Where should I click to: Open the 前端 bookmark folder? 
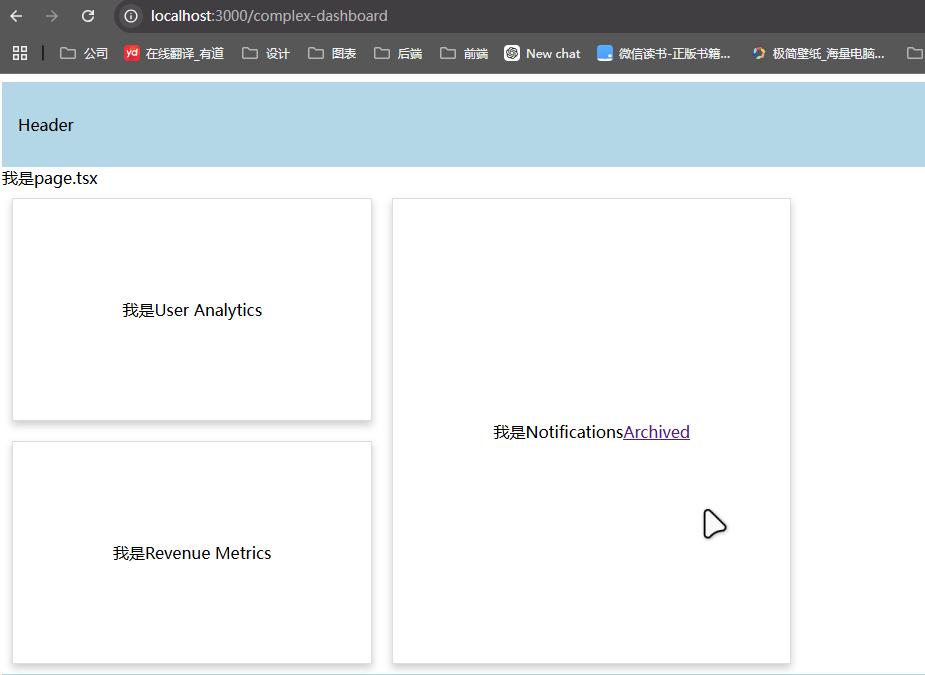click(464, 53)
